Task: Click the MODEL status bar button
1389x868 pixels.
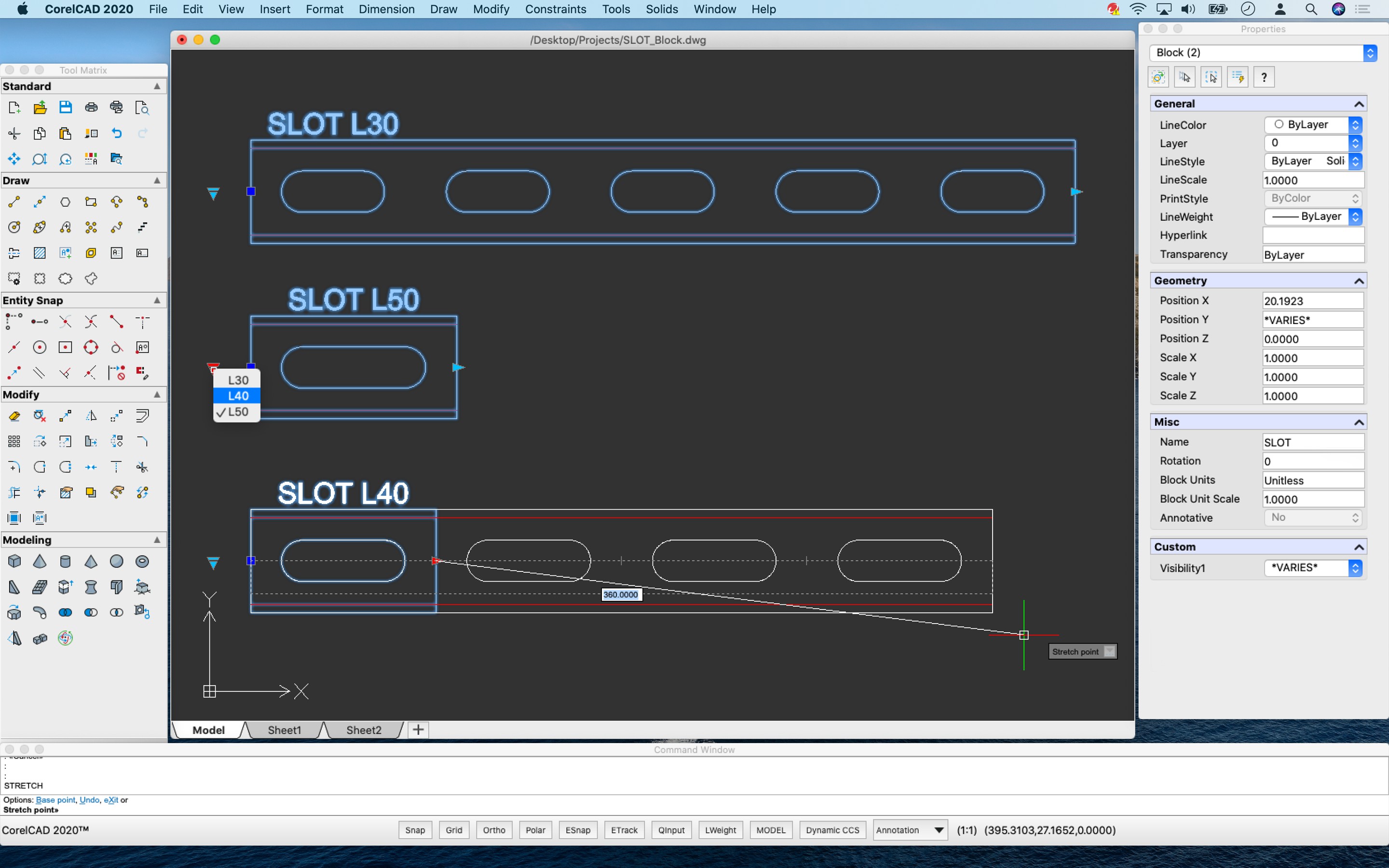Action: coord(771,830)
